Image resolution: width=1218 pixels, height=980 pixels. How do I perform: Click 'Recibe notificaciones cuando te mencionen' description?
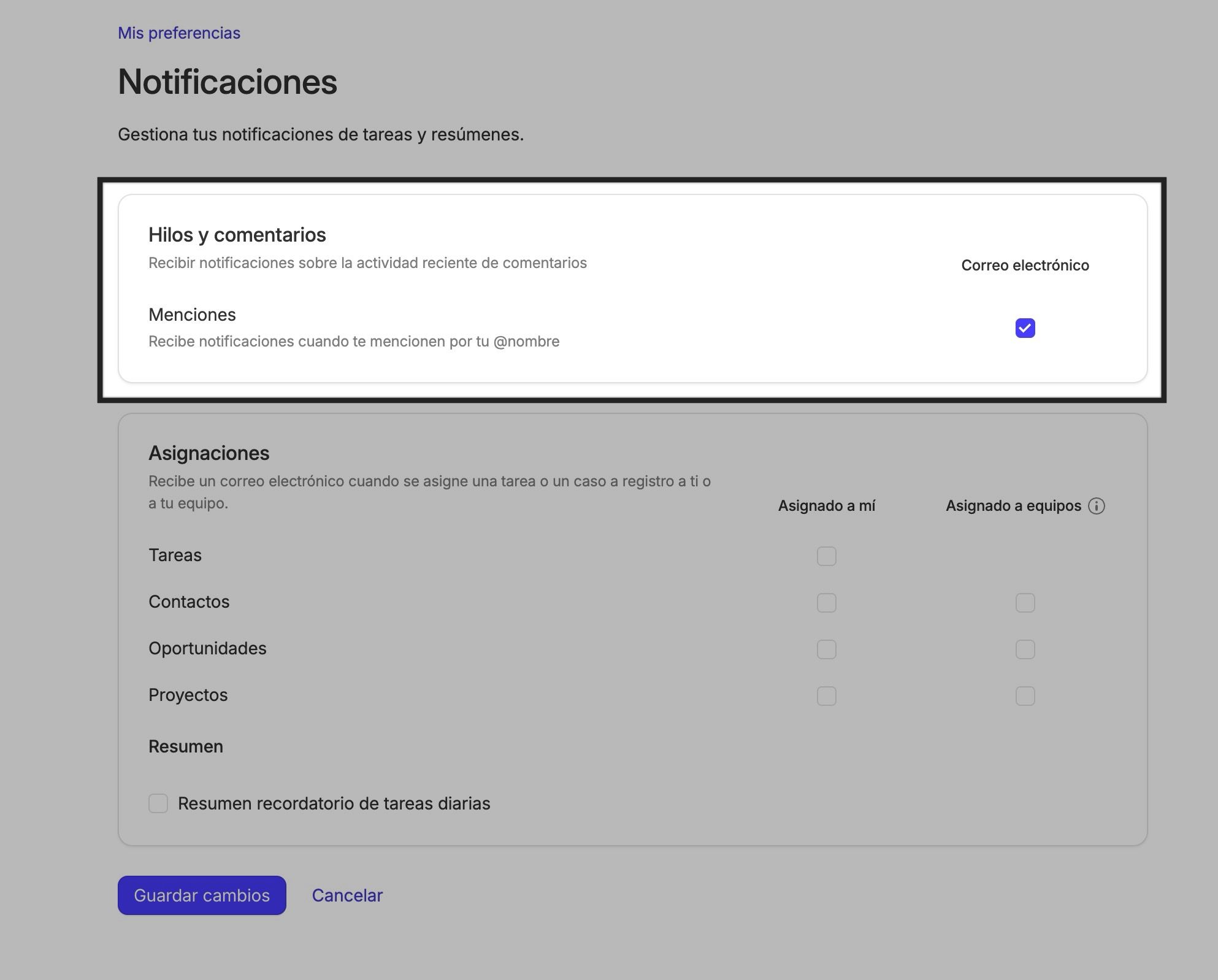click(x=354, y=342)
